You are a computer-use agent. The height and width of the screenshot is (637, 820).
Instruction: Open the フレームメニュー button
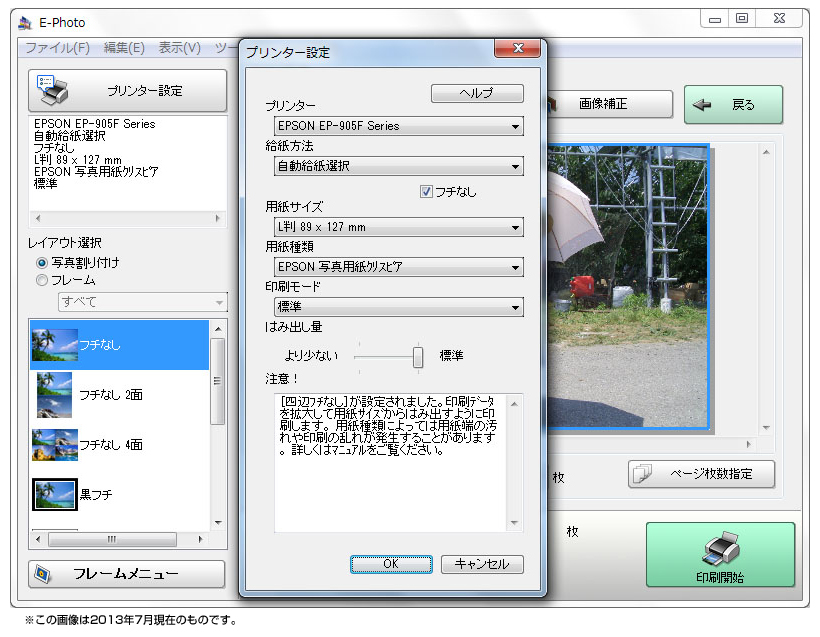[x=127, y=574]
